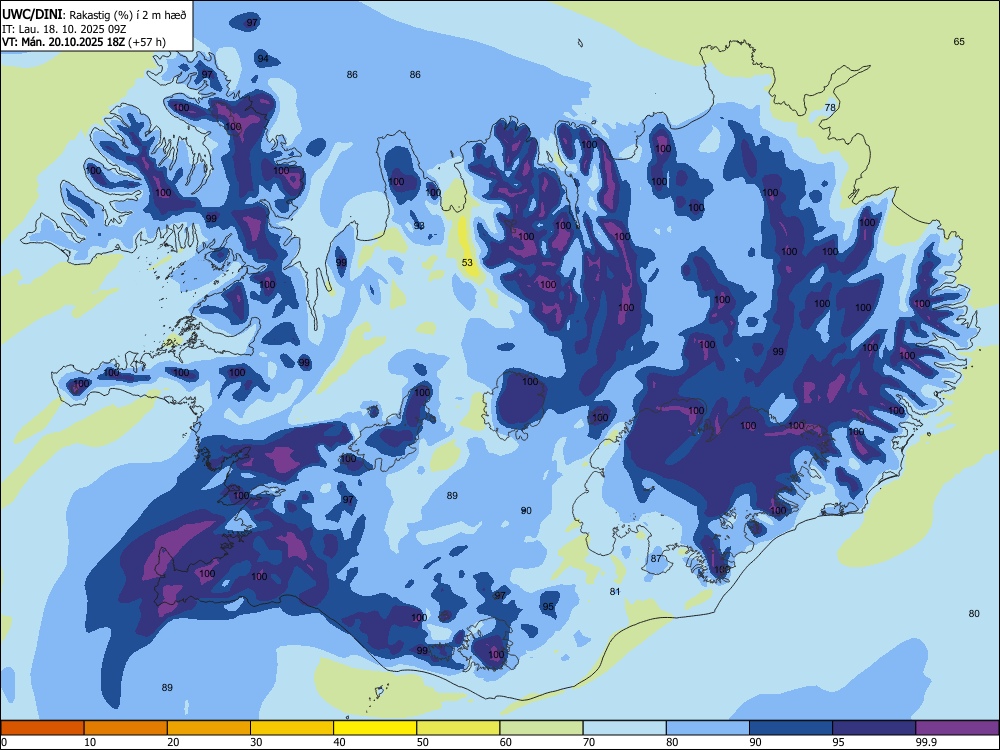1000x750 pixels.
Task: Select the '87' humidity value on the map
Action: coord(656,559)
